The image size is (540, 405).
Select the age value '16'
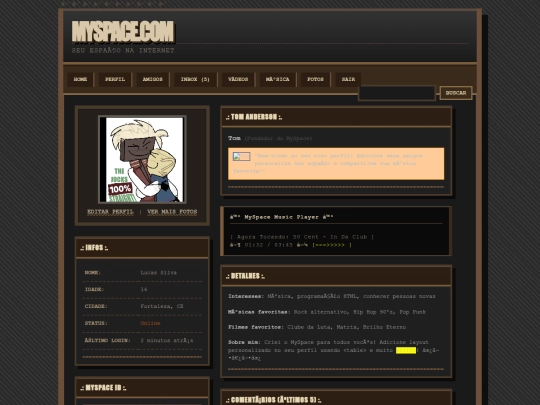click(144, 290)
